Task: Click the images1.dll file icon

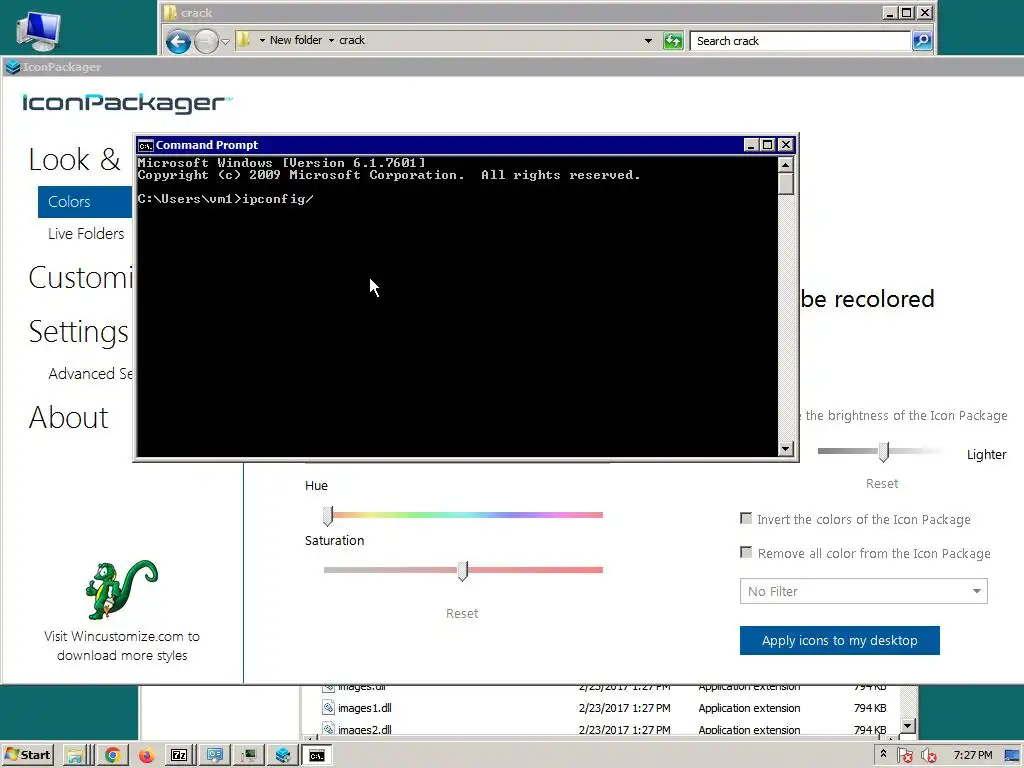Action: [x=328, y=707]
